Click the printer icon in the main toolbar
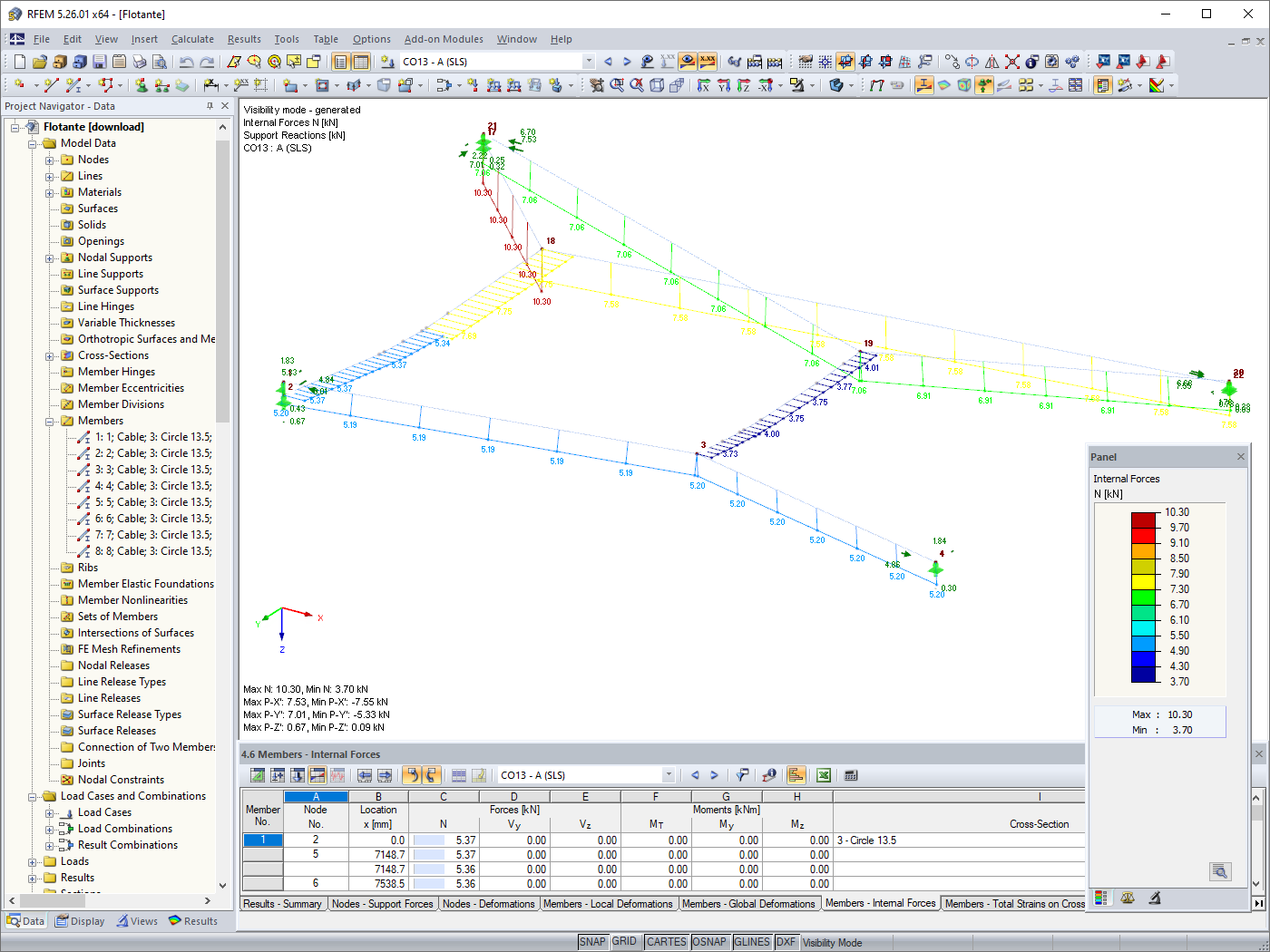The image size is (1270, 952). pos(139,62)
